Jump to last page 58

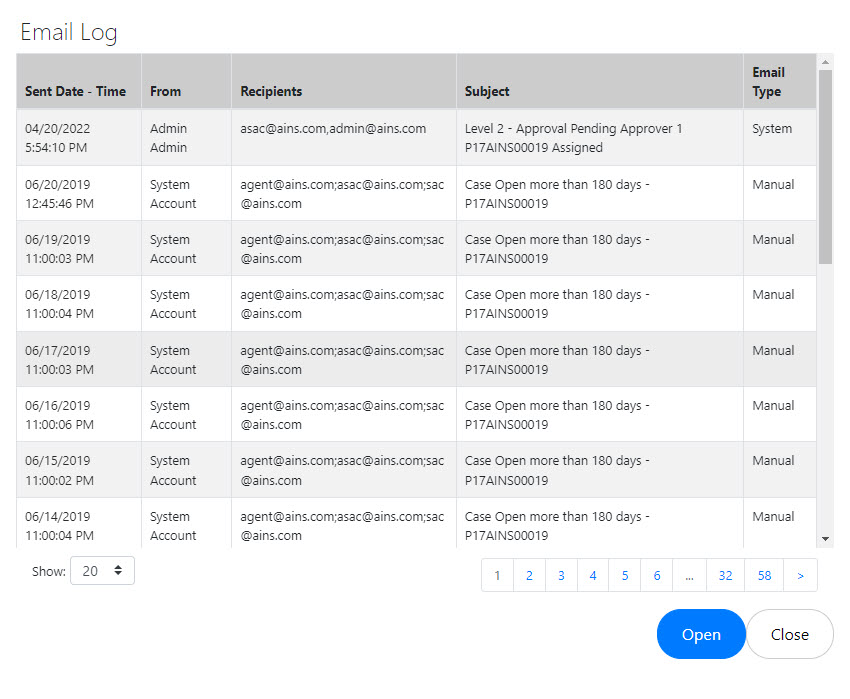pyautogui.click(x=764, y=575)
